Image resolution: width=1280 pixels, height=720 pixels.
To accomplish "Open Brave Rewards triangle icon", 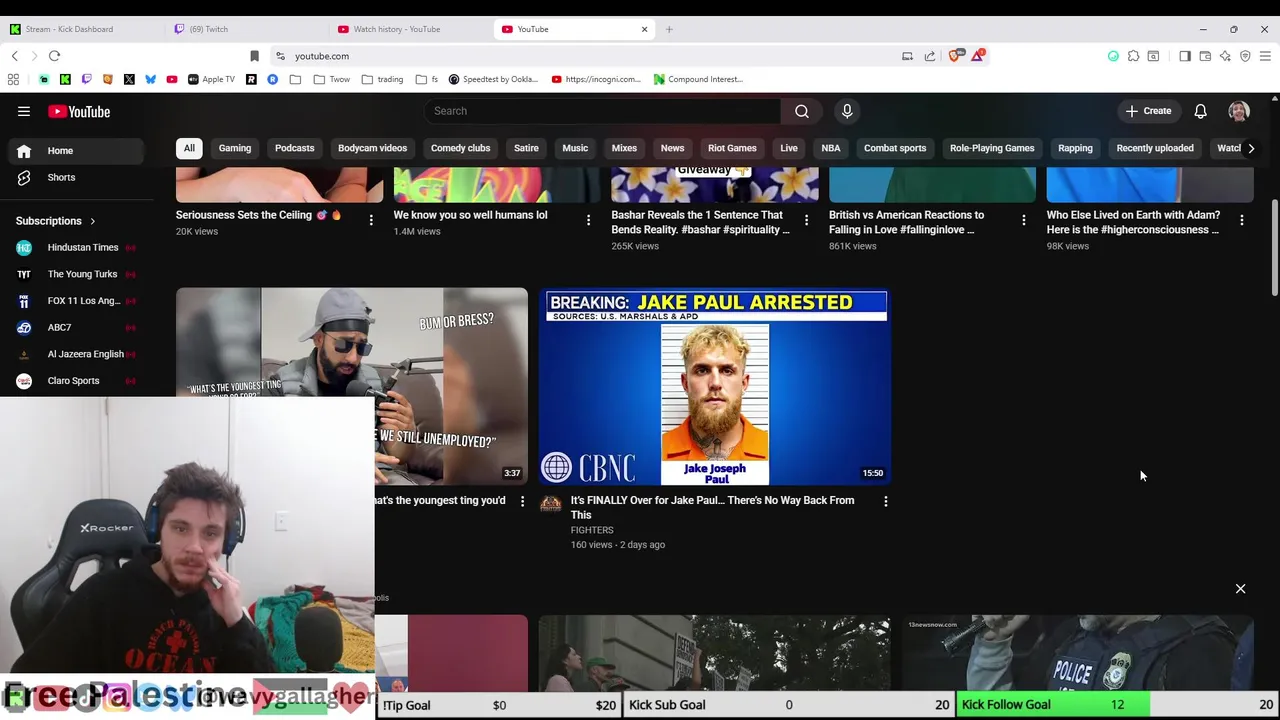I will pos(978,56).
